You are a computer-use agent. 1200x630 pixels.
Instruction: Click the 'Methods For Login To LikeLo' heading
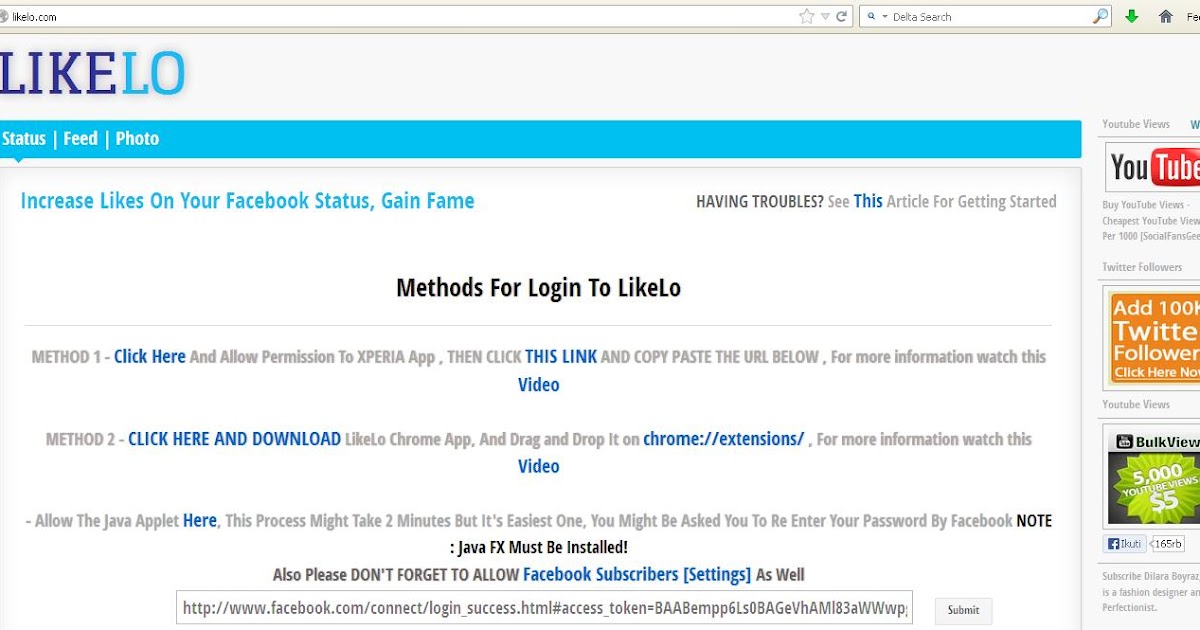tap(539, 288)
